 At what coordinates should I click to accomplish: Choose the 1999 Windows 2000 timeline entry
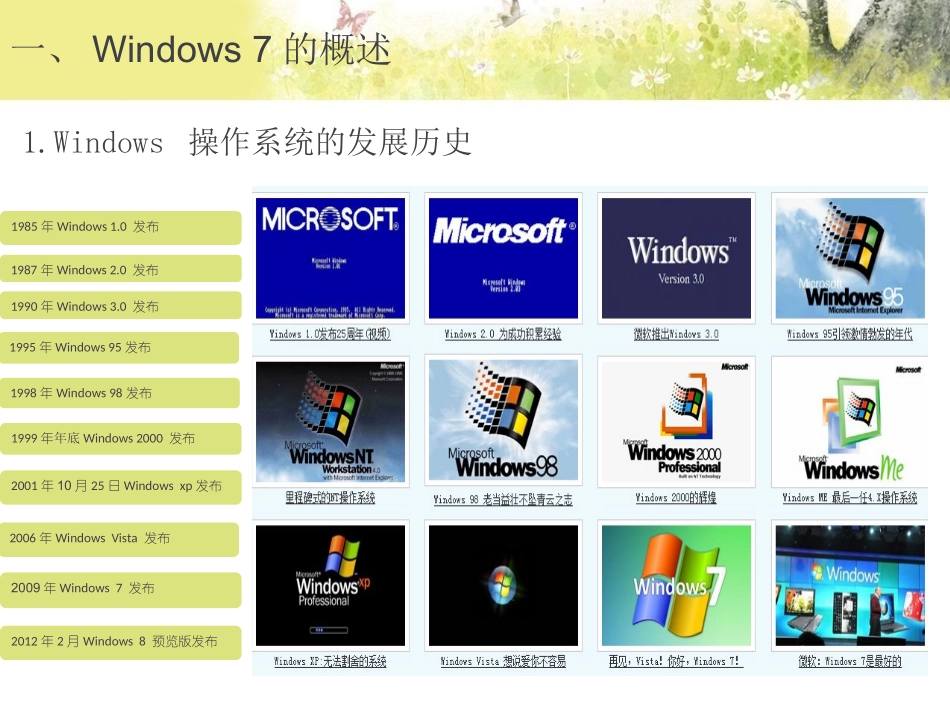(121, 438)
